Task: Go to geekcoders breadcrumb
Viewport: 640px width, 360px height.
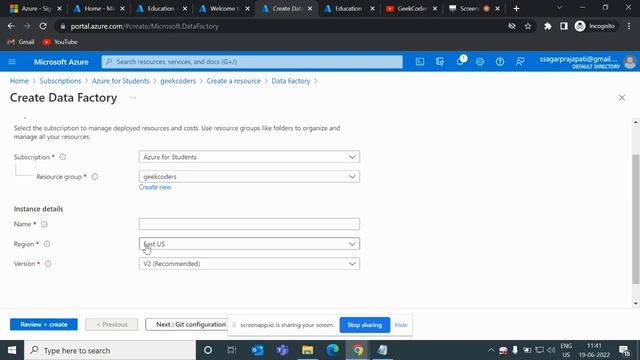Action: coord(178,81)
